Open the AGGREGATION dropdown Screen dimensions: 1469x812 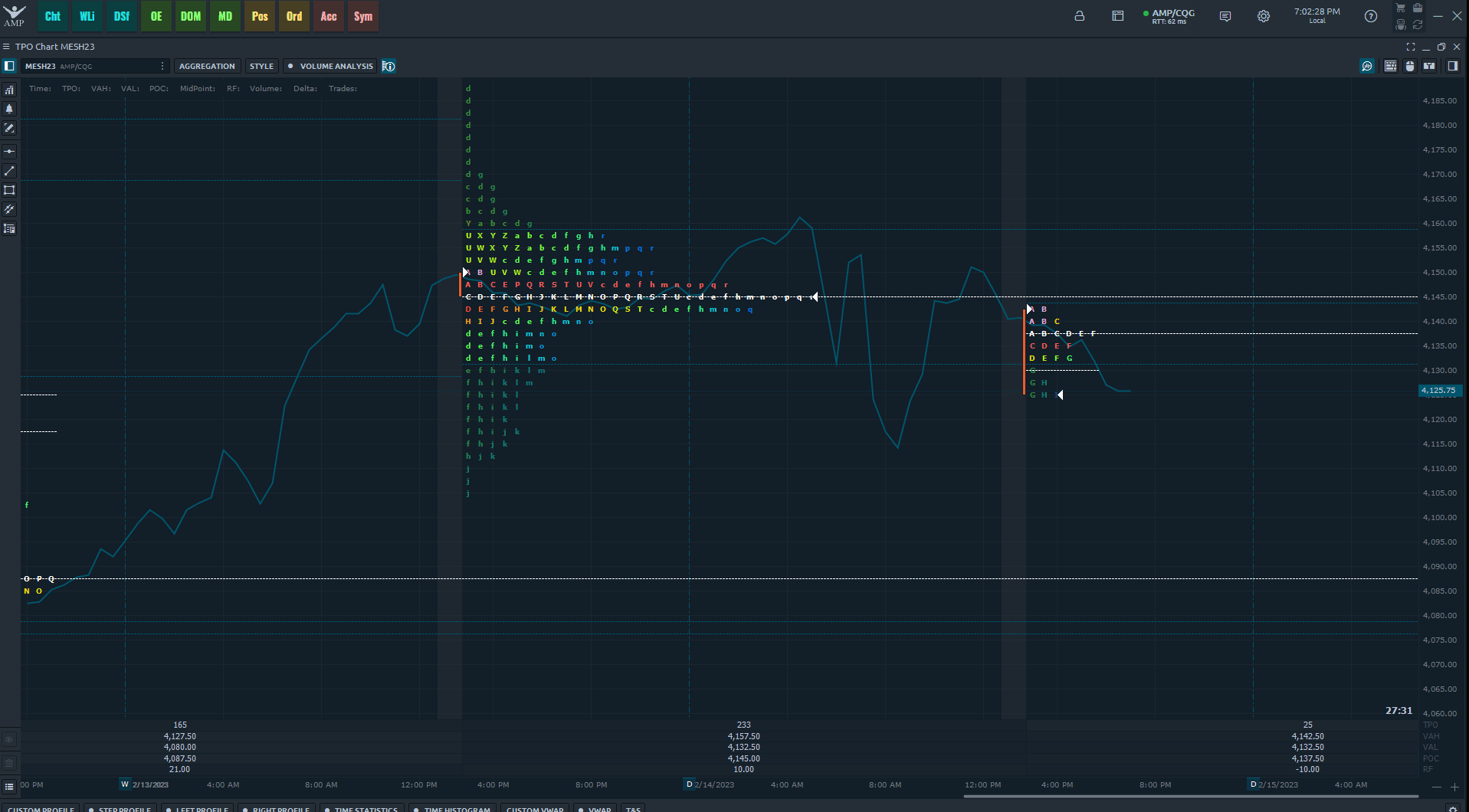[x=207, y=66]
